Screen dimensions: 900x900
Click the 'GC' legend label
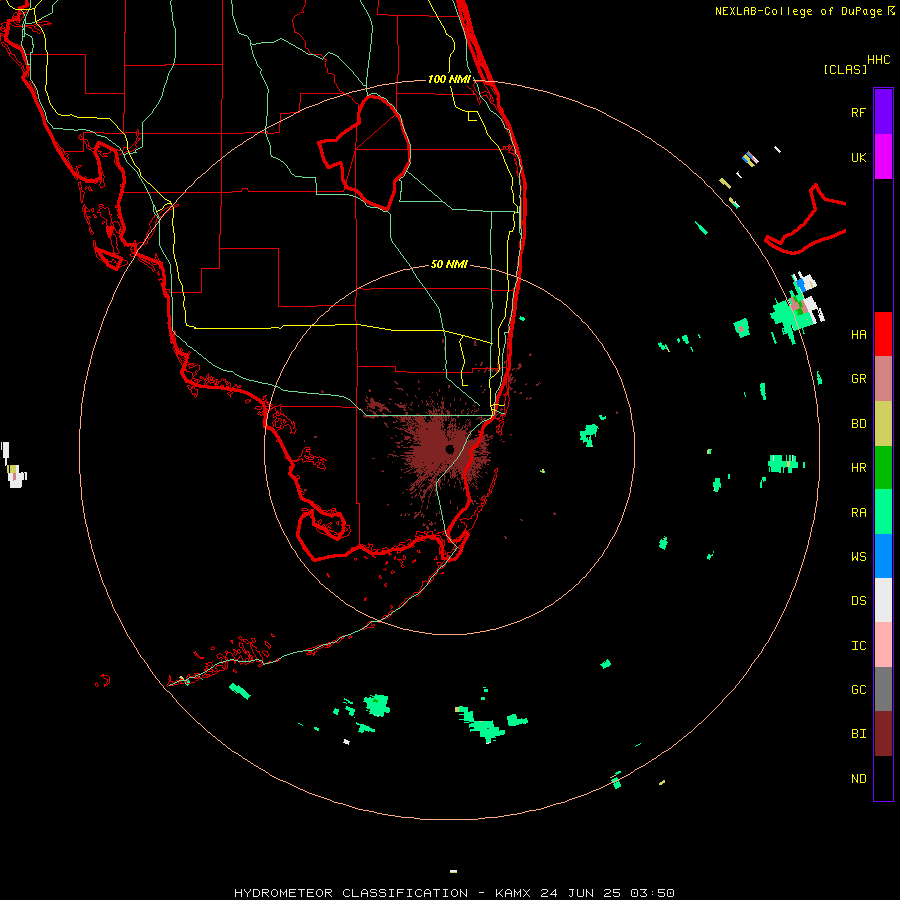pyautogui.click(x=858, y=690)
